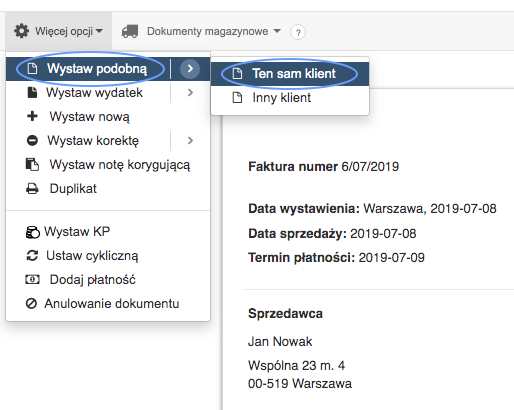514x410 pixels.
Task: Open the Wystaw korektę submenu chevron
Action: 190,141
